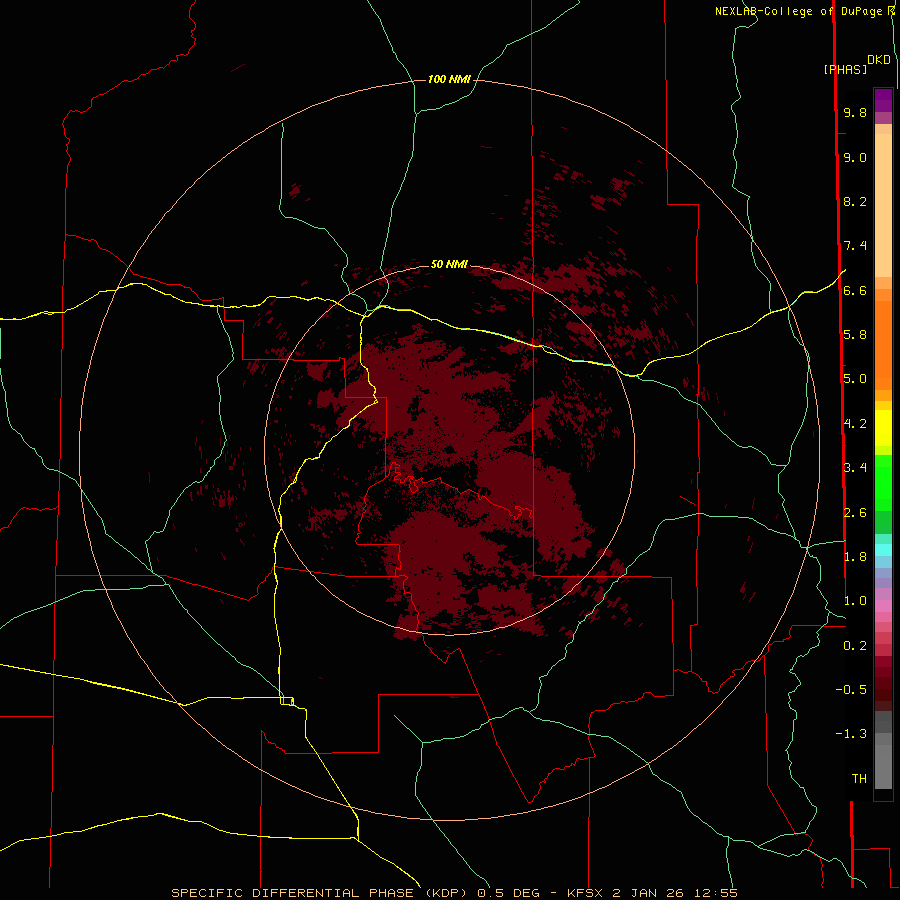900x900 pixels.
Task: Click the [PHAS] units label
Action: pos(845,70)
